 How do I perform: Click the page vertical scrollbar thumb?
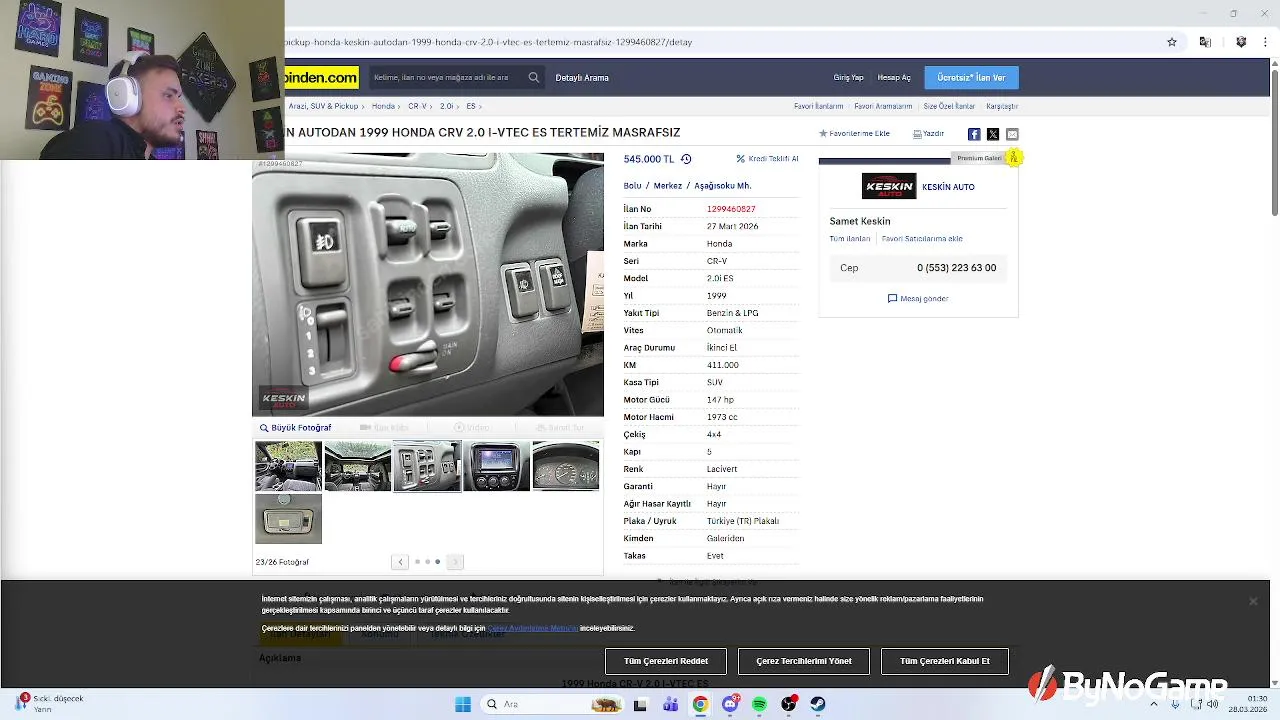(x=1274, y=142)
